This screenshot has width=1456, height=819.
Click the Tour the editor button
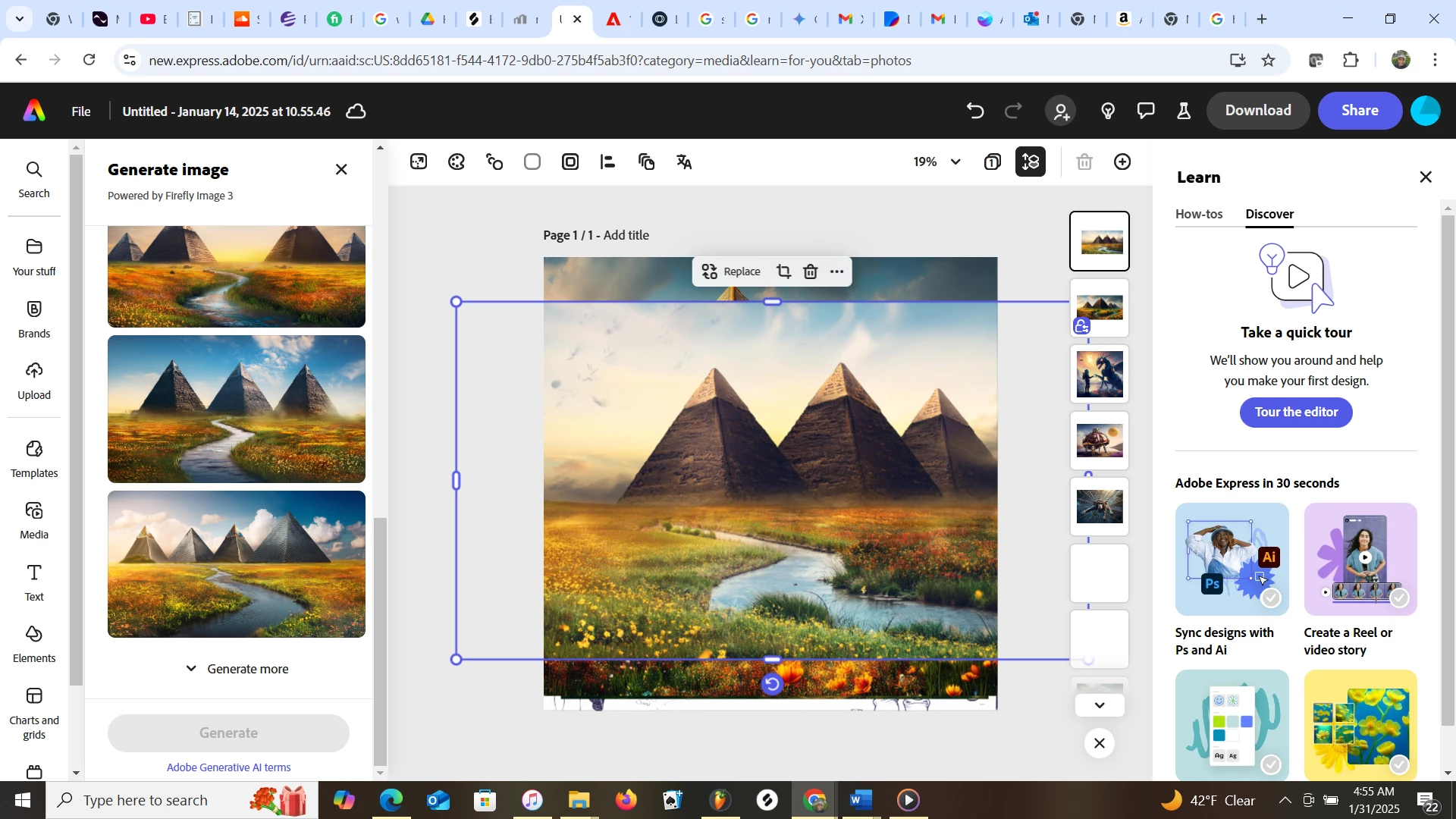point(1295,412)
